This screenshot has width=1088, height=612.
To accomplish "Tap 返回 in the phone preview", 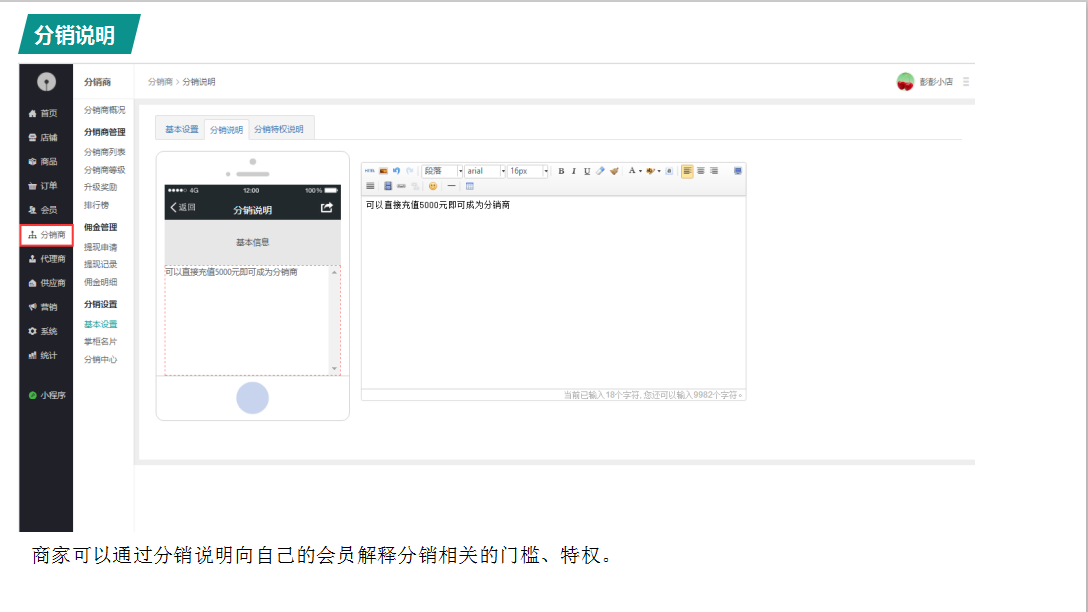I will [x=183, y=208].
